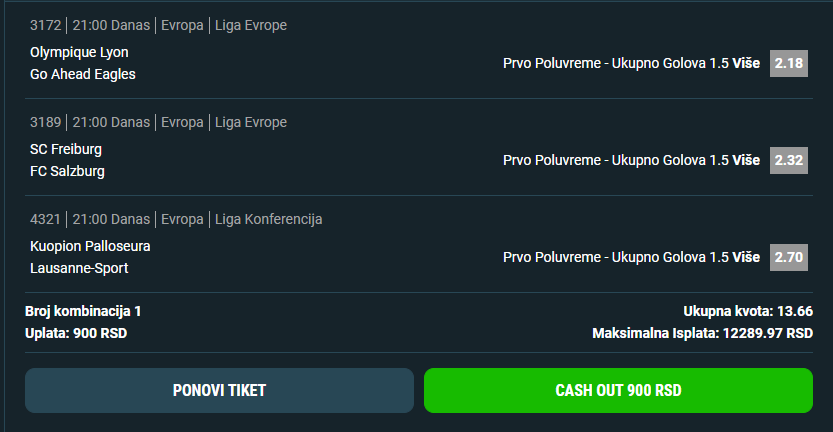This screenshot has width=833, height=432.
Task: Click the Ukupna kvota 13.66 text
Action: tap(747, 311)
